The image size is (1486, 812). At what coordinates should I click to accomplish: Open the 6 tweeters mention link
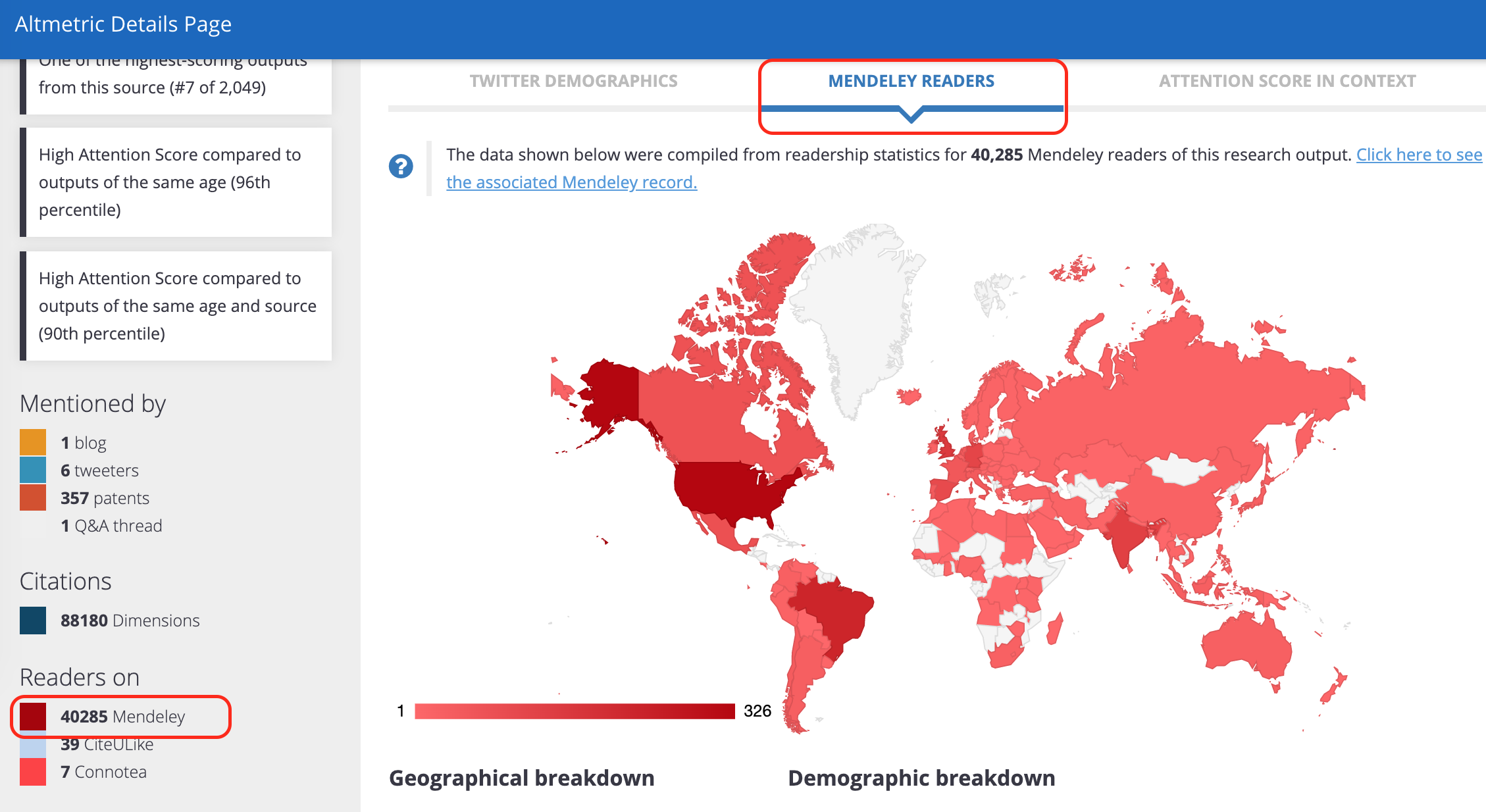[x=99, y=470]
